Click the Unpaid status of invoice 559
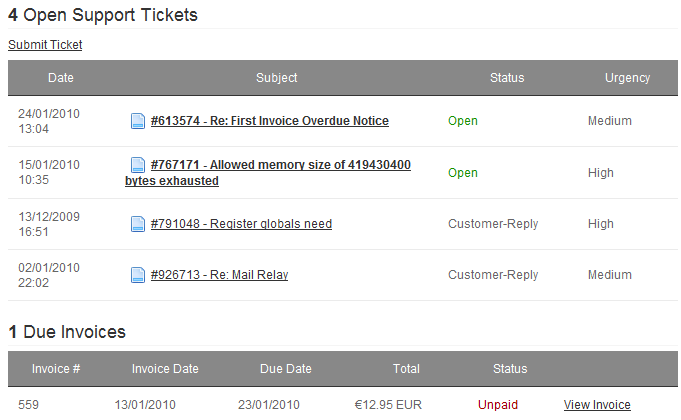Viewport: 681px width, 420px height. click(498, 405)
